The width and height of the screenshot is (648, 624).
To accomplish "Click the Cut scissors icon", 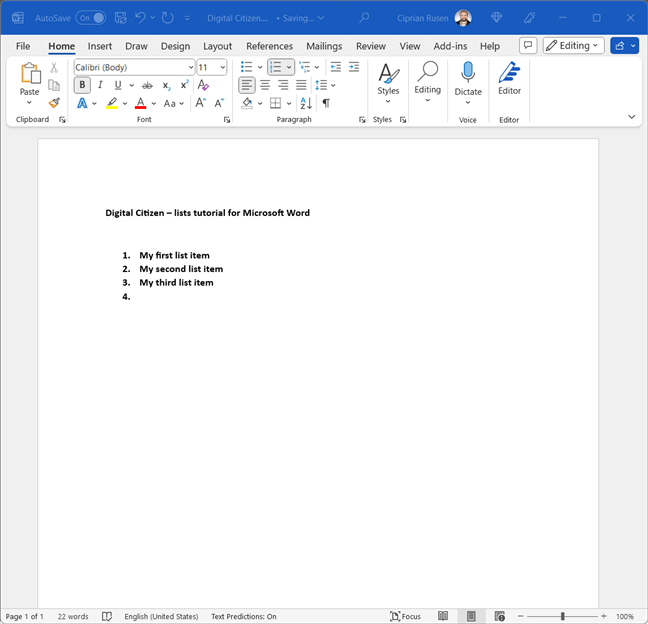I will [x=54, y=67].
